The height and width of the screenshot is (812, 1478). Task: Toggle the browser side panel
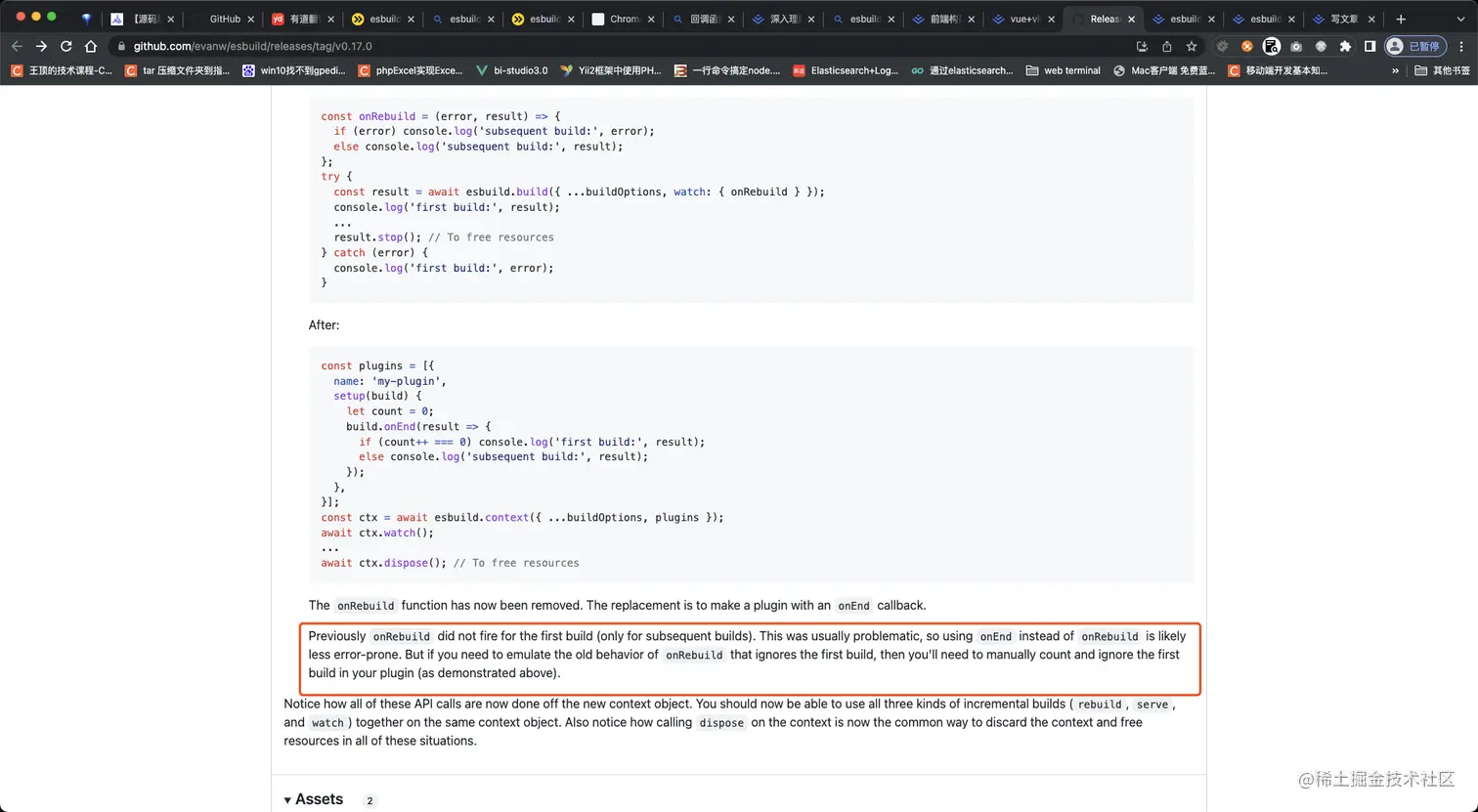(1369, 46)
